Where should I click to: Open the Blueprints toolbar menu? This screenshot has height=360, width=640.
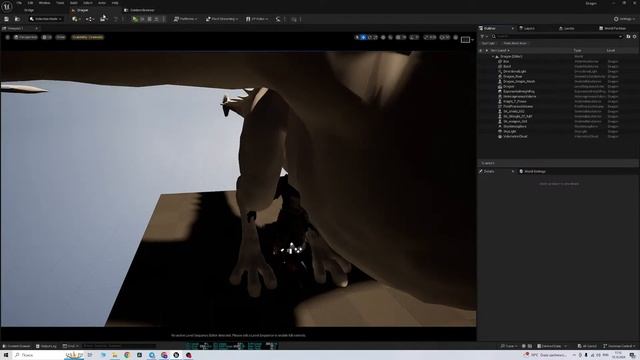coord(89,19)
